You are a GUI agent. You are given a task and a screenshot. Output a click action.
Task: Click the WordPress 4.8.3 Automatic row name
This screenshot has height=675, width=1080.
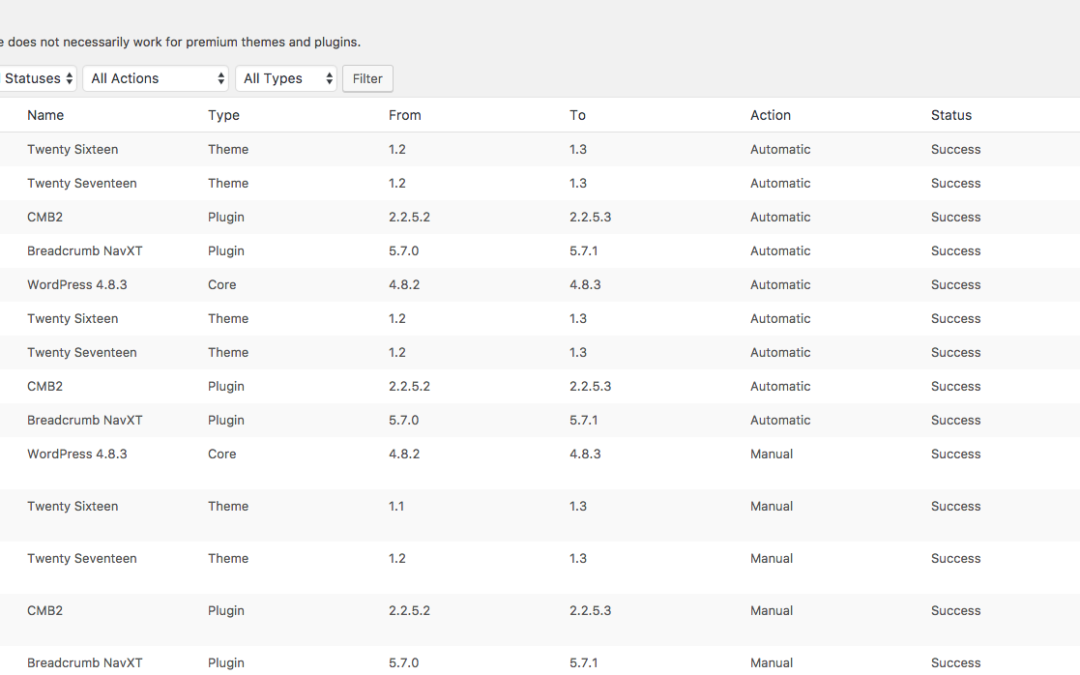77,284
